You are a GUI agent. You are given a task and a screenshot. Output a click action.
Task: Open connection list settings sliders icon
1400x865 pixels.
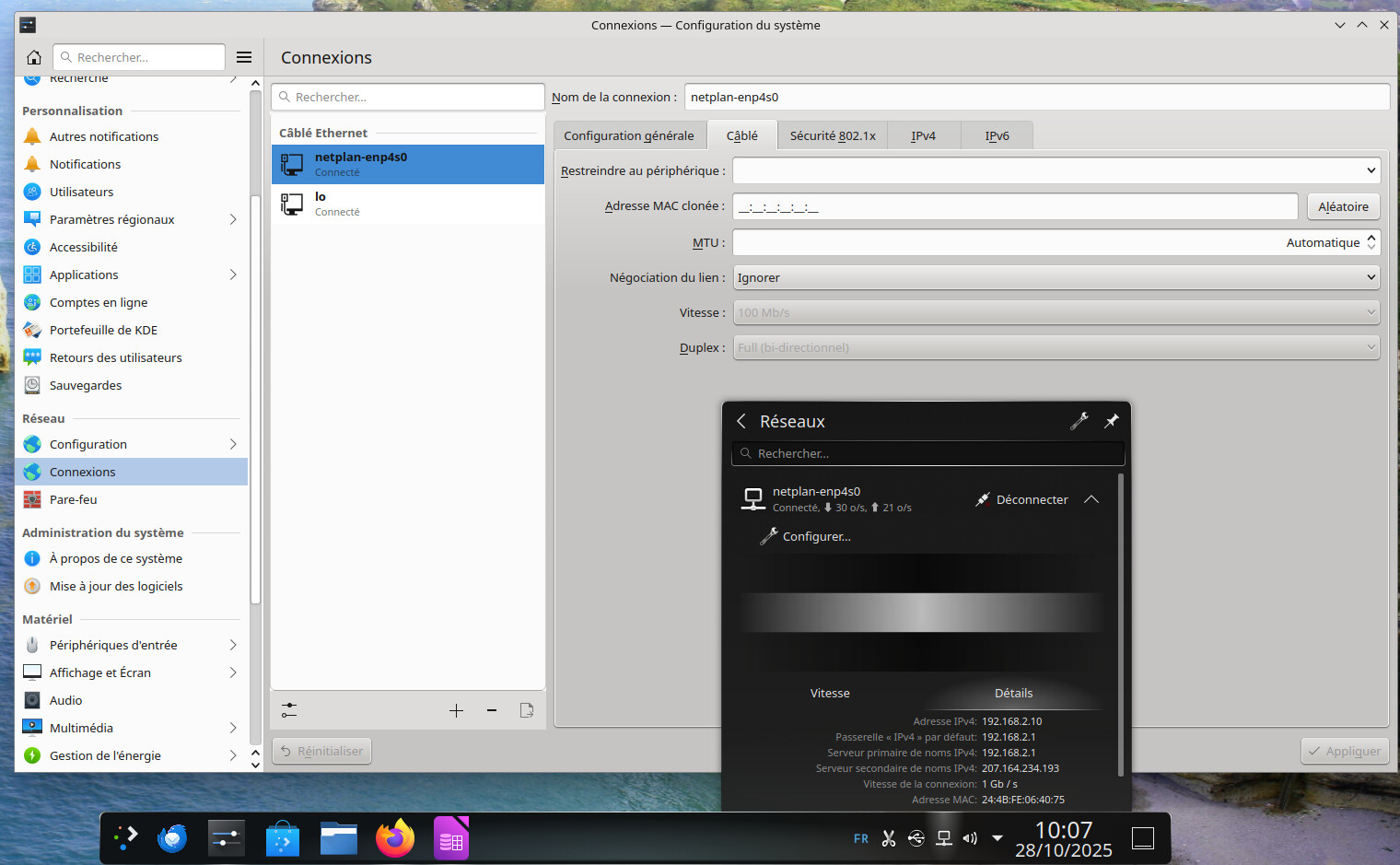click(289, 710)
